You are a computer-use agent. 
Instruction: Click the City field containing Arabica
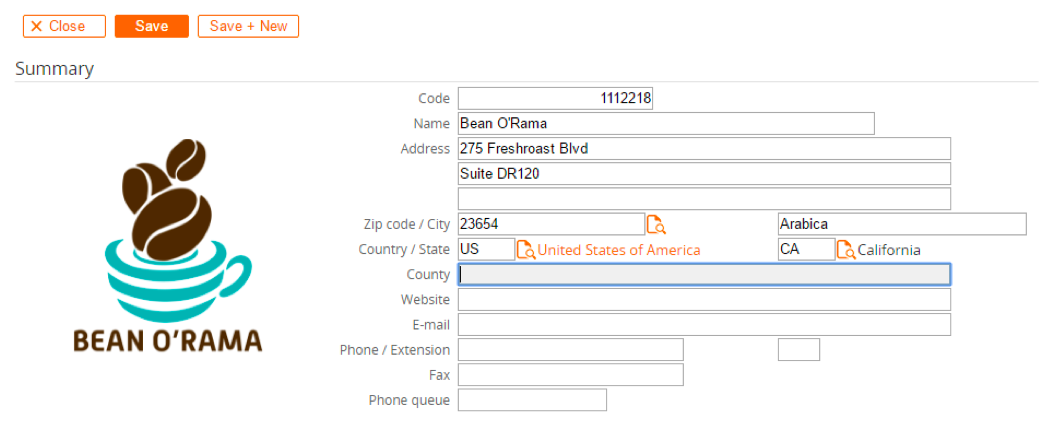902,224
